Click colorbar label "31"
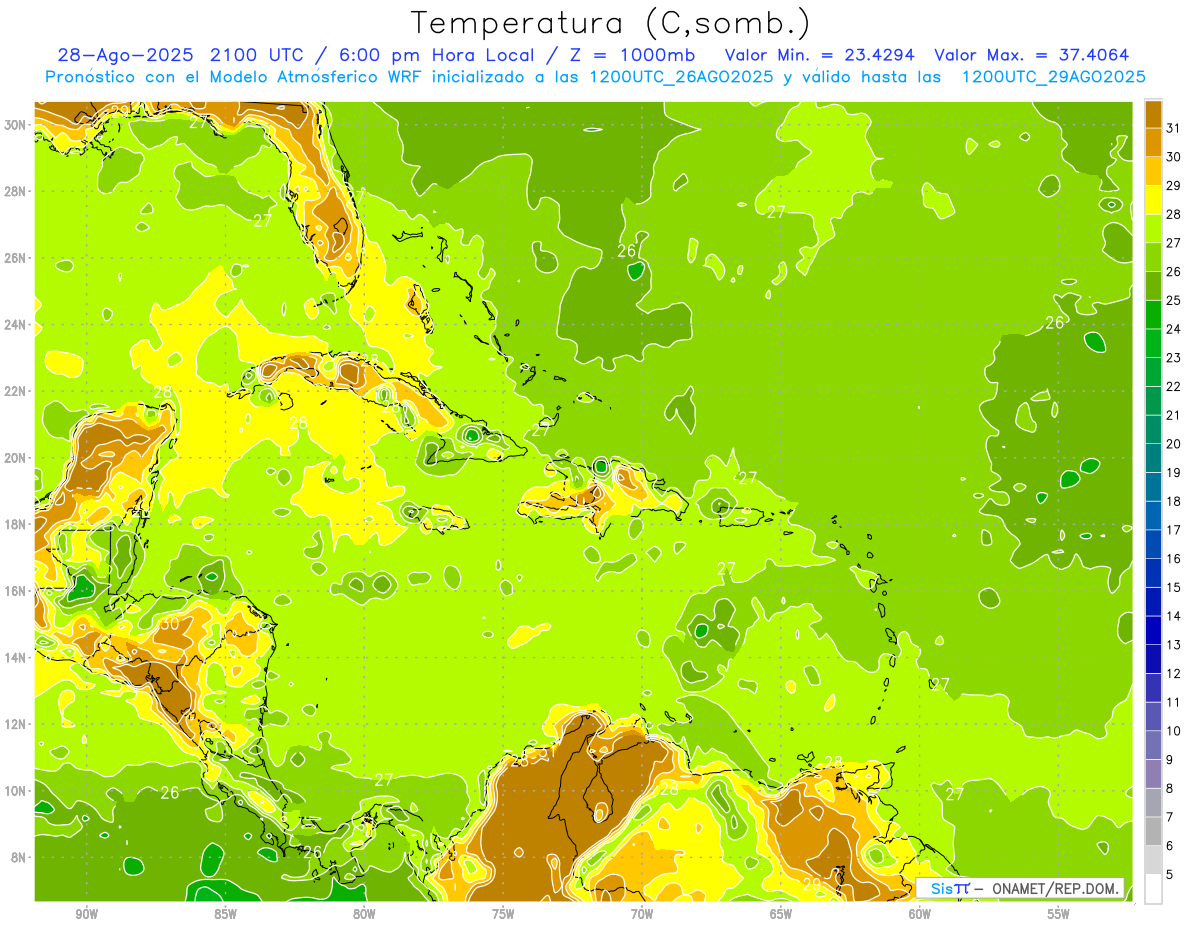 [x=1174, y=128]
